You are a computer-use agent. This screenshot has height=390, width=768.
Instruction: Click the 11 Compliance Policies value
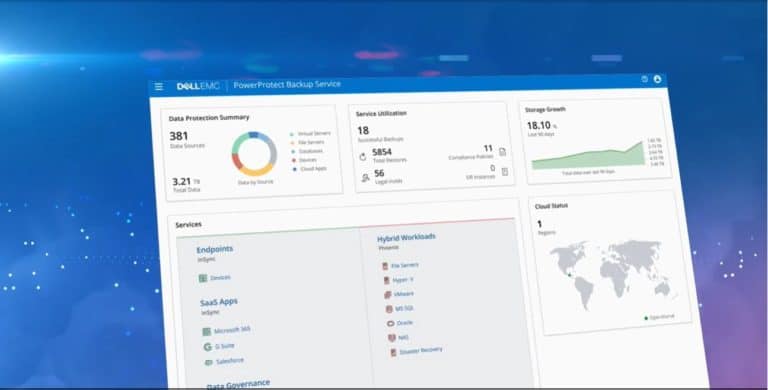[488, 148]
